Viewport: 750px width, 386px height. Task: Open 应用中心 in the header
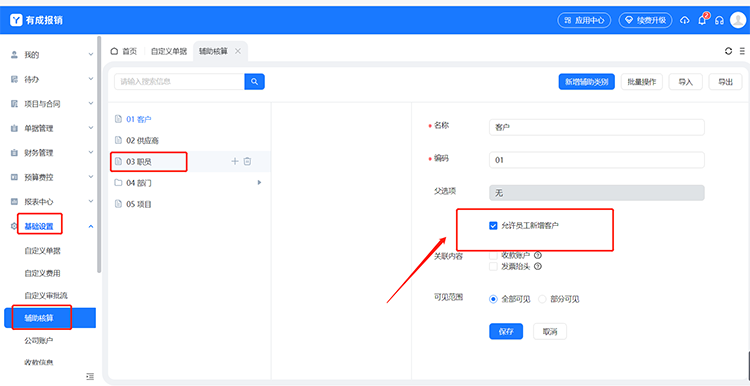coord(585,20)
